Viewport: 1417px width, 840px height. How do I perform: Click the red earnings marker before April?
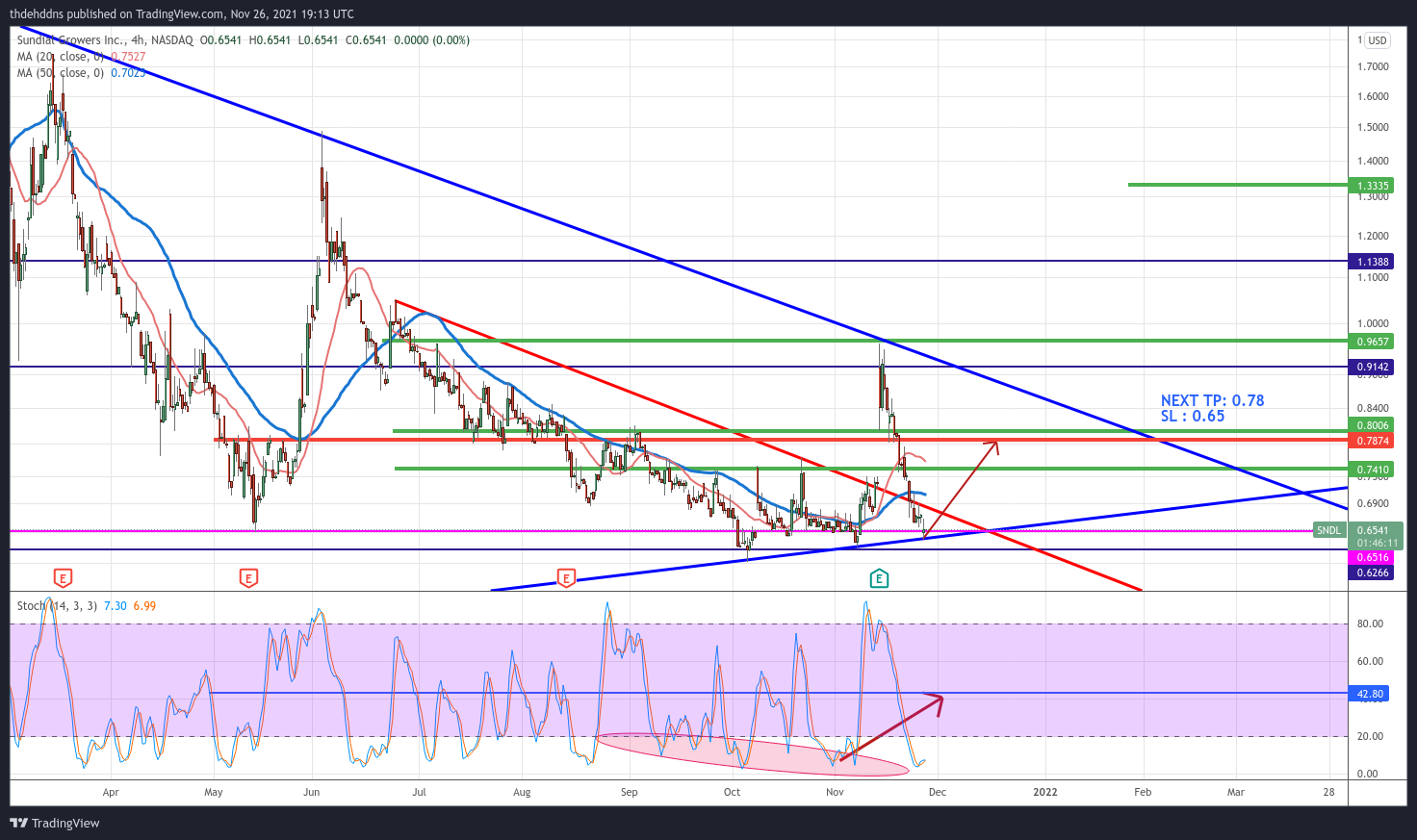pyautogui.click(x=63, y=578)
